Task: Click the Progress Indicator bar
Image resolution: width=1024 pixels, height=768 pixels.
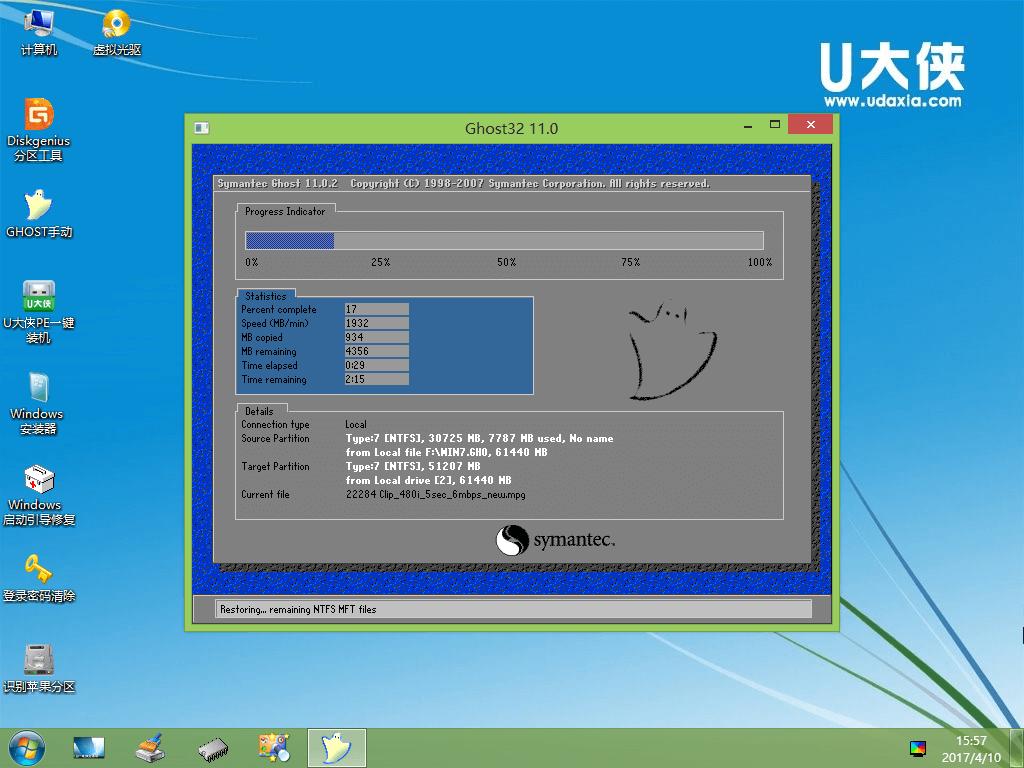Action: [x=505, y=240]
